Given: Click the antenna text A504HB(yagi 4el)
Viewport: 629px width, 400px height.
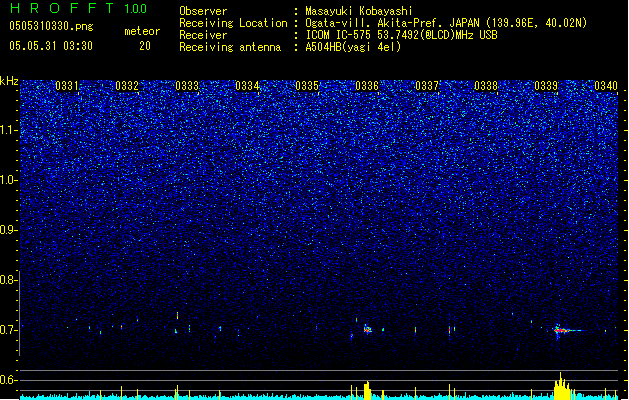Looking at the screenshot, I should [x=353, y=47].
